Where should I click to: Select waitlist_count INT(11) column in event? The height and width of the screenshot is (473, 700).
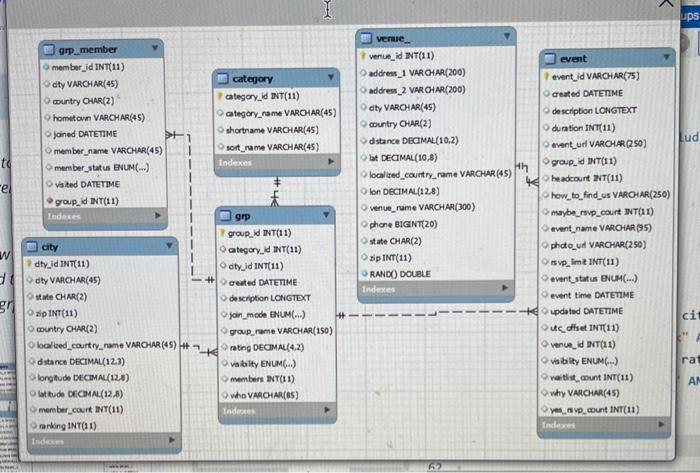pyautogui.click(x=591, y=378)
